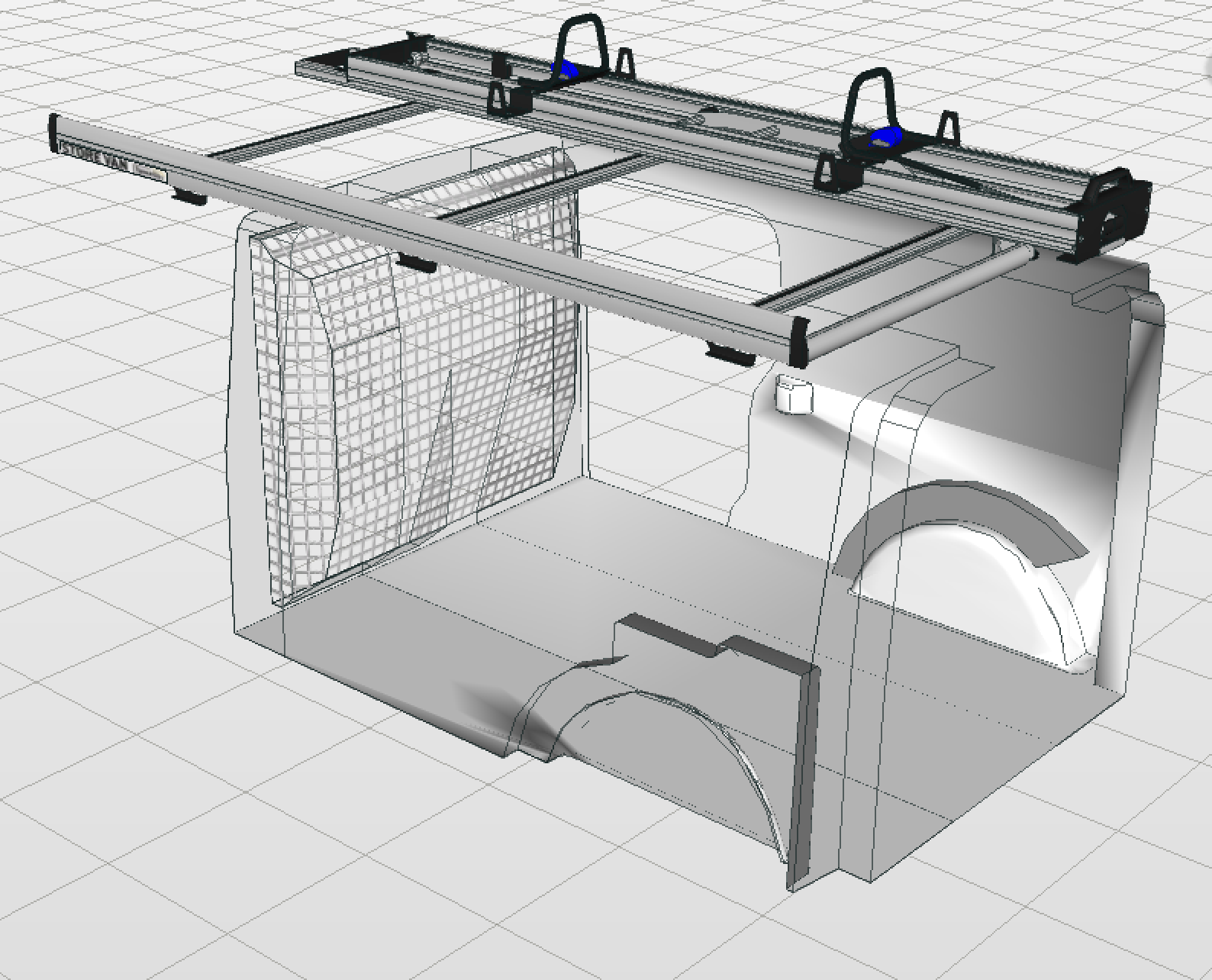Select the blue clamp knob at the front
1212x980 pixels.
pyautogui.click(x=566, y=69)
